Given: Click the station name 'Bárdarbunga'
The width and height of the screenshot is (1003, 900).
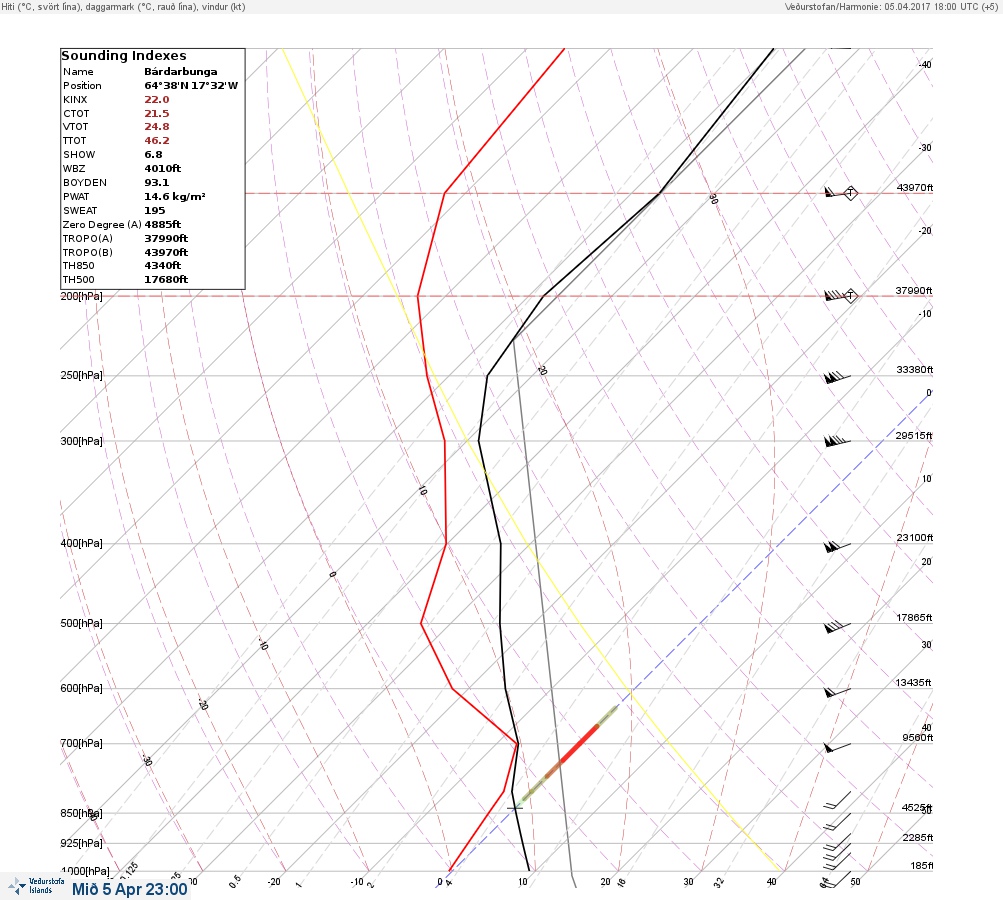Looking at the screenshot, I should click(180, 72).
